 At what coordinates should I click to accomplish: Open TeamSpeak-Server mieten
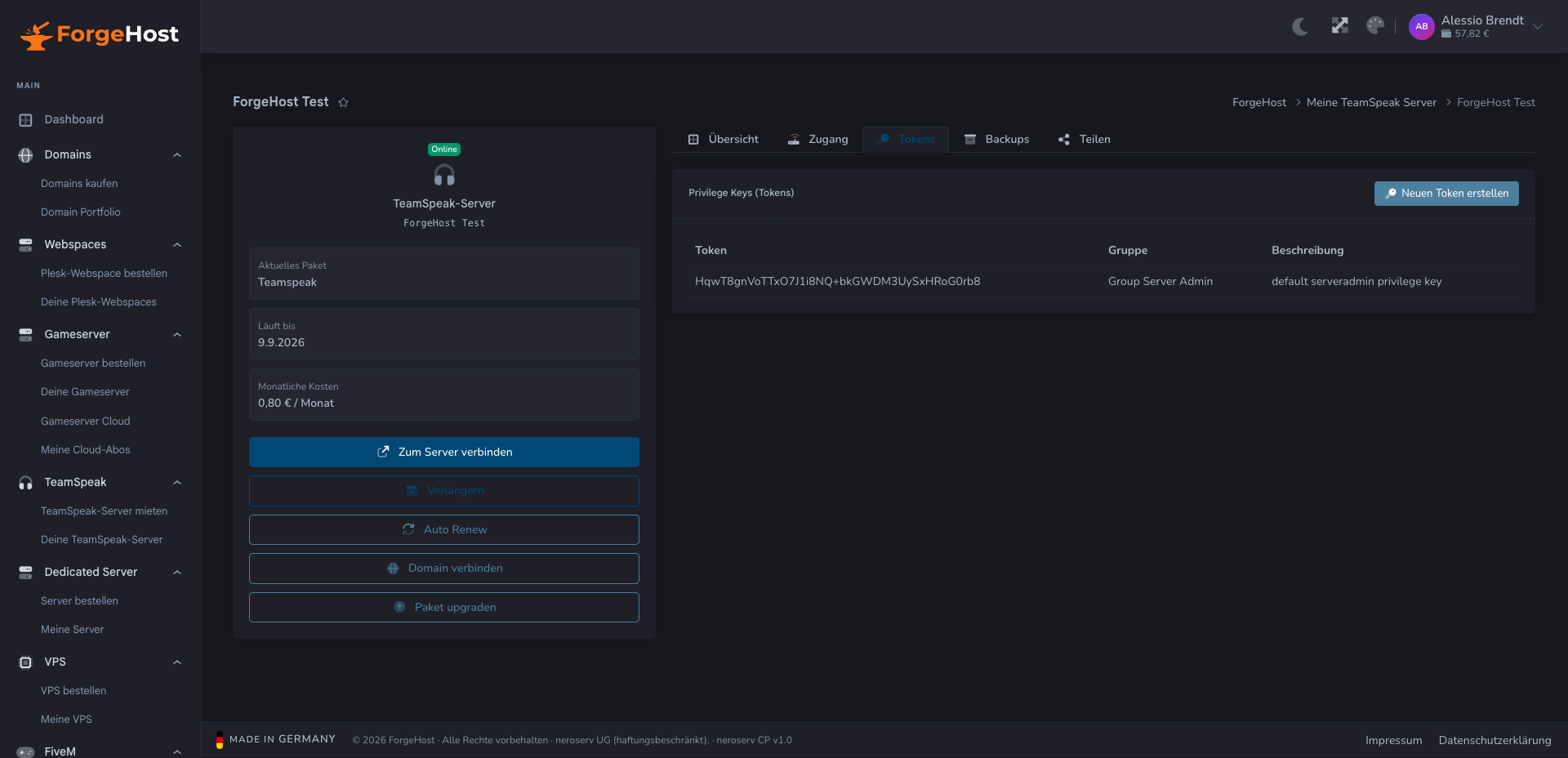point(104,511)
